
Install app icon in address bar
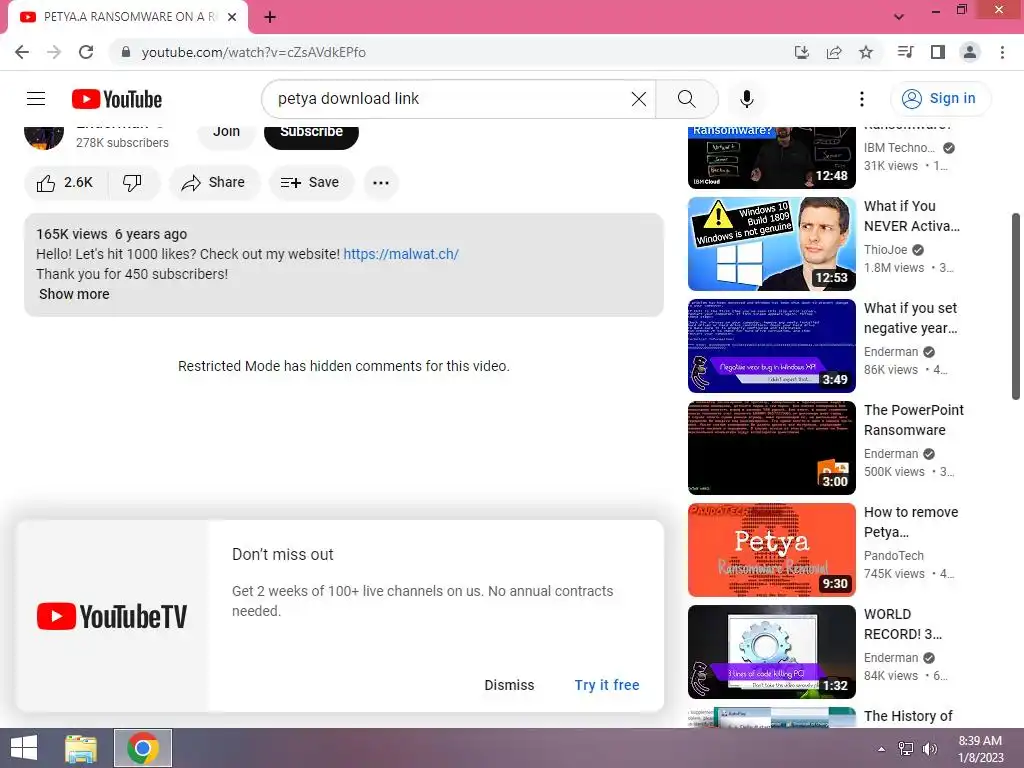[801, 52]
